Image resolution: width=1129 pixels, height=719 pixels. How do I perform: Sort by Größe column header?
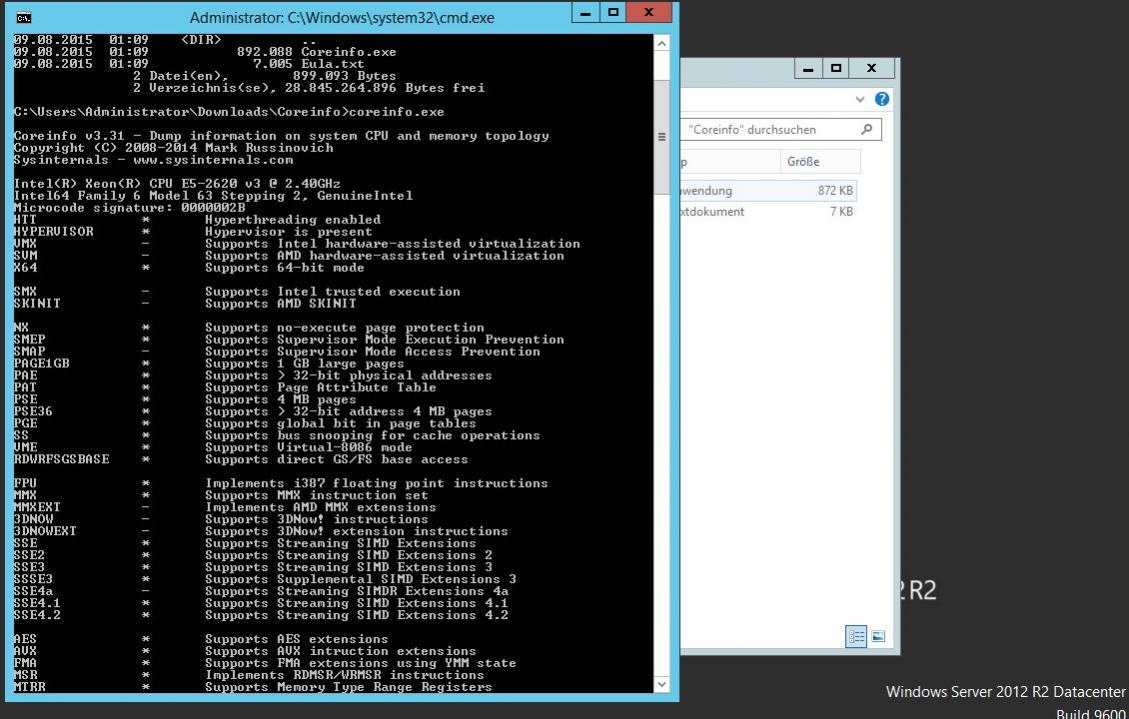click(819, 162)
